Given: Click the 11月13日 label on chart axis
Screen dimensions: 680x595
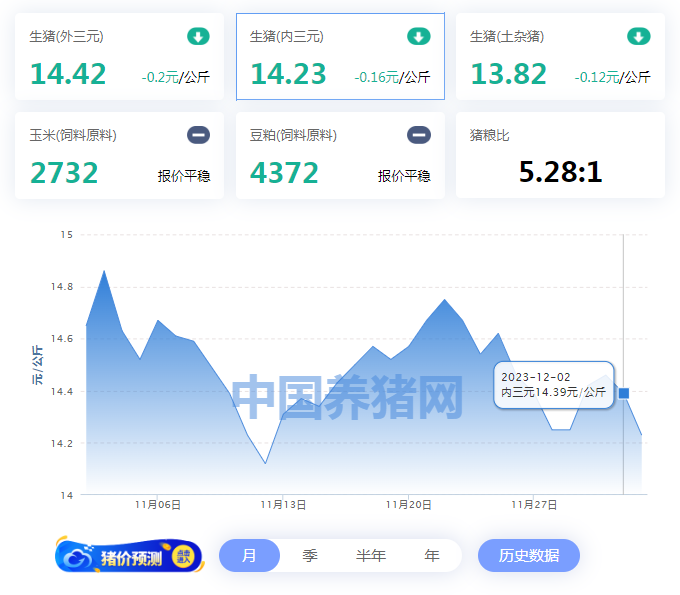Looking at the screenshot, I should [x=283, y=505].
